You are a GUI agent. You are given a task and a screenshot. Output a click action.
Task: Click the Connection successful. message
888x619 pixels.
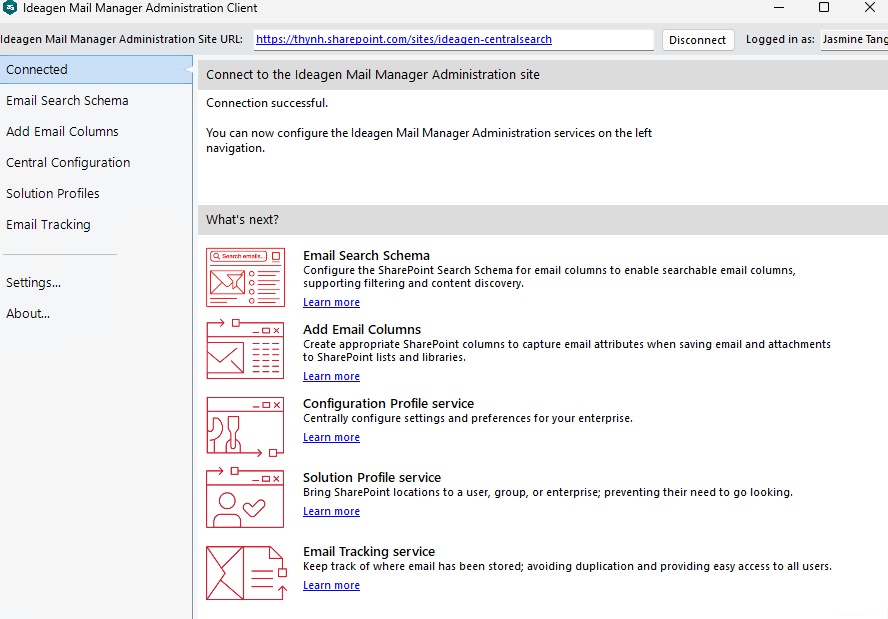[x=267, y=103]
